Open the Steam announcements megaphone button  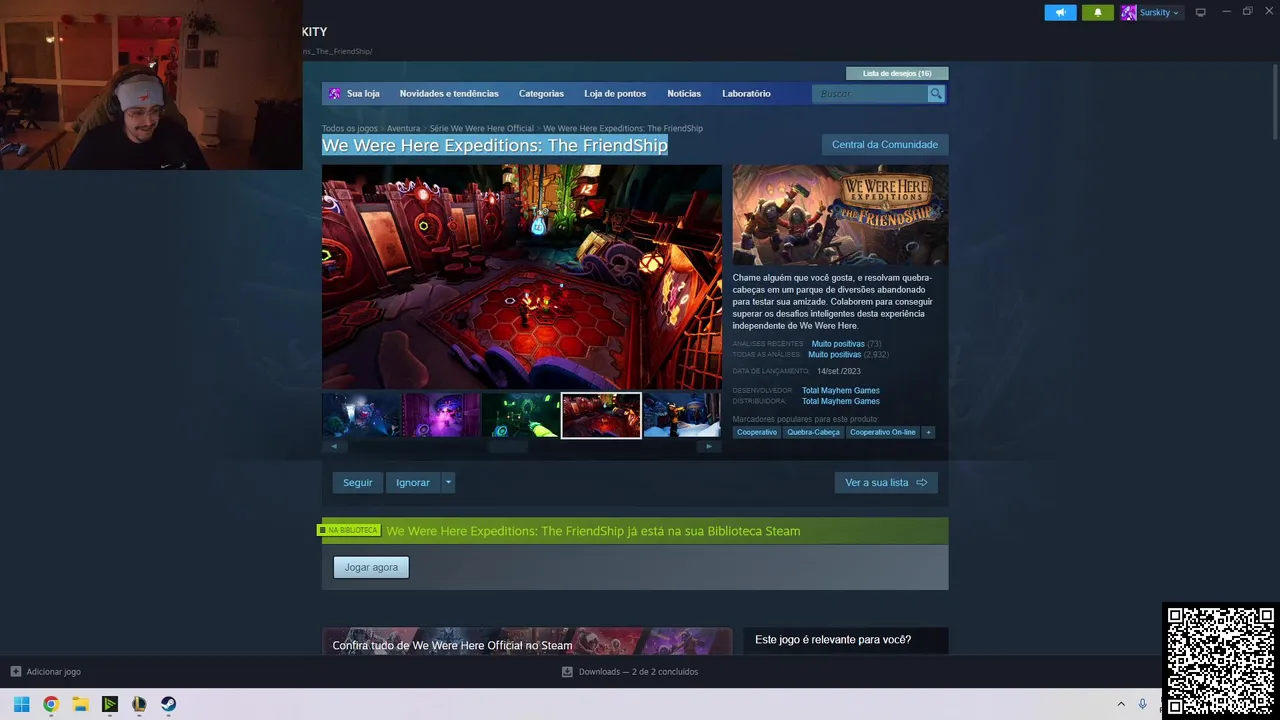[1060, 12]
